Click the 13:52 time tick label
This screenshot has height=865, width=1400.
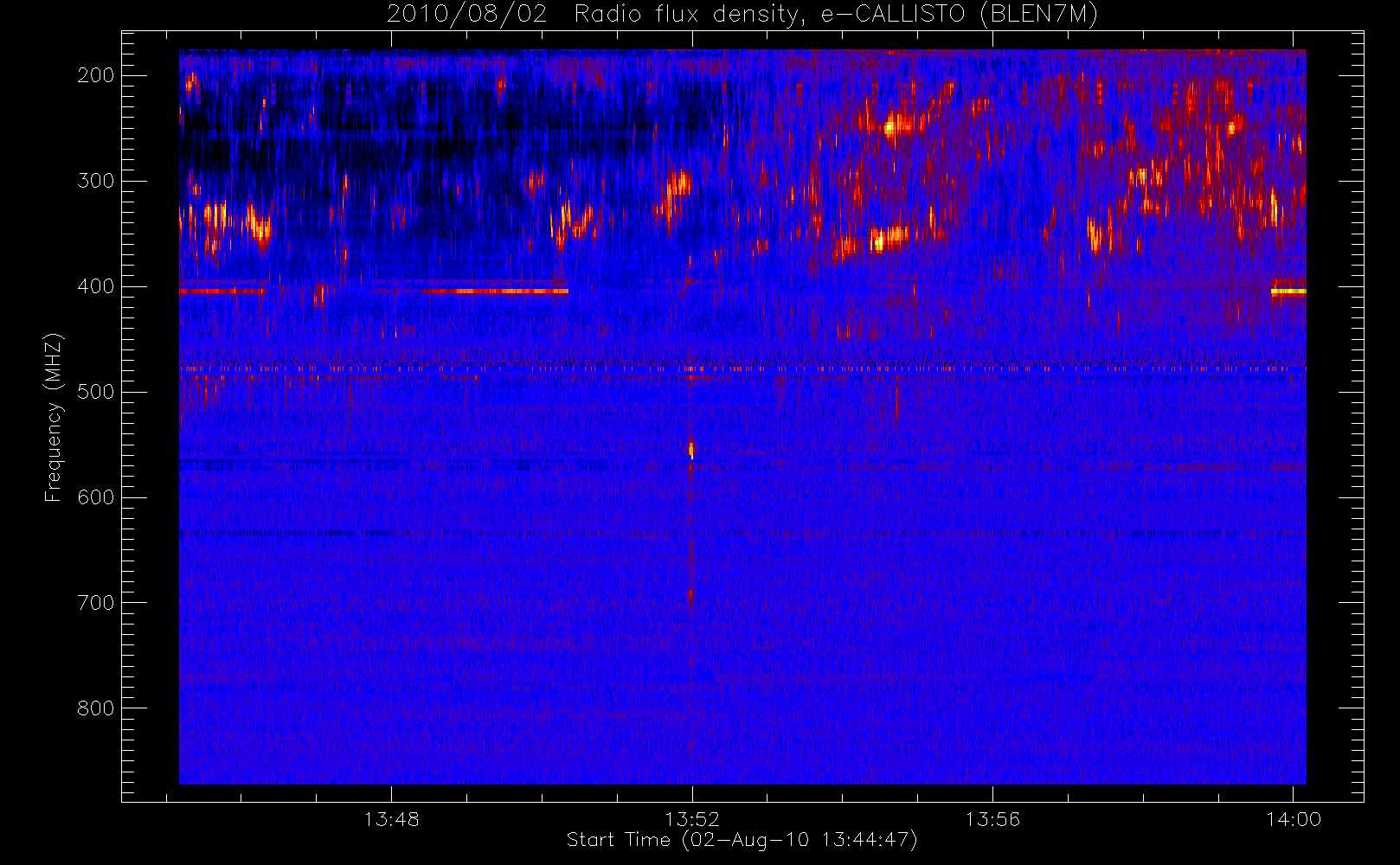click(692, 819)
